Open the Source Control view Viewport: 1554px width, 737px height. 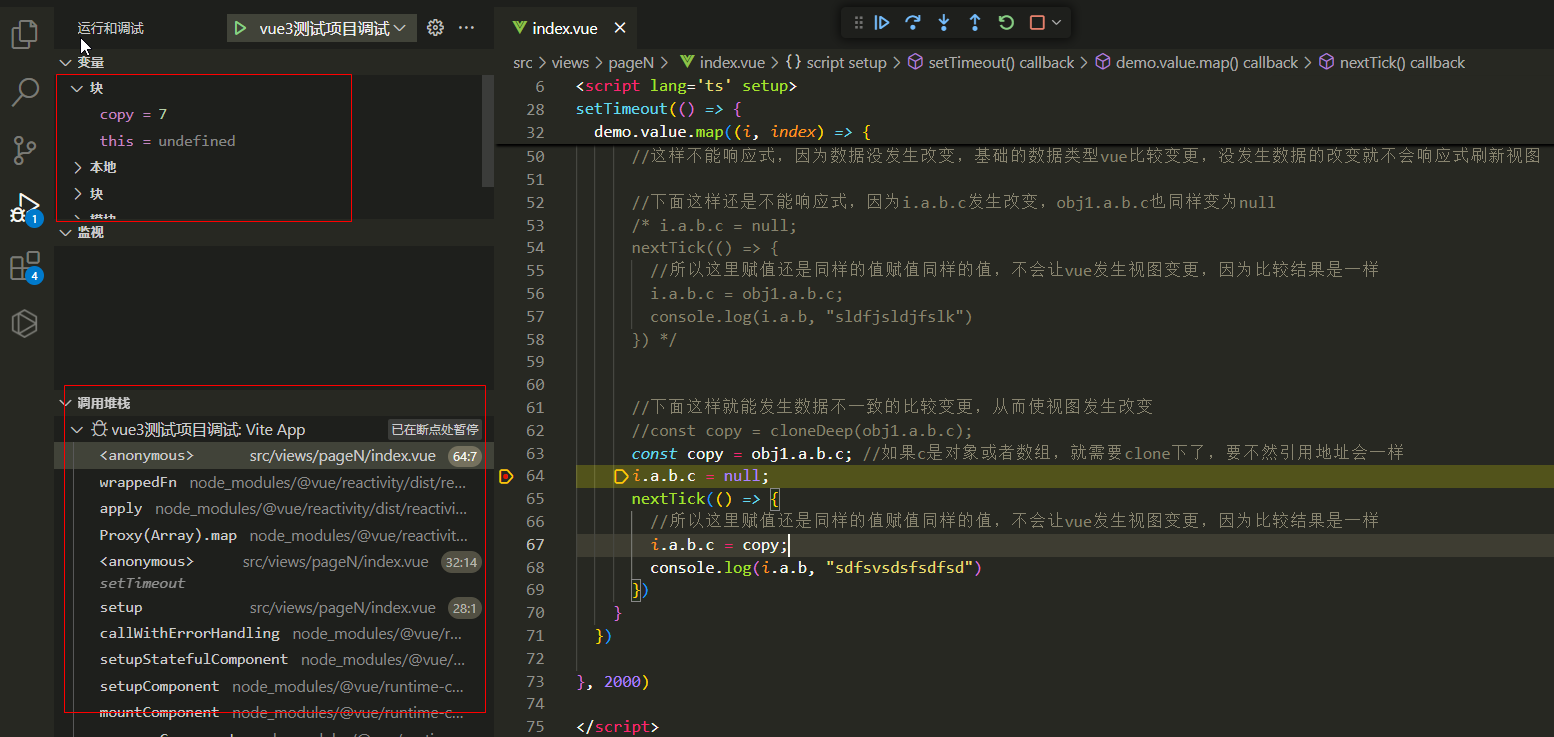[x=24, y=151]
